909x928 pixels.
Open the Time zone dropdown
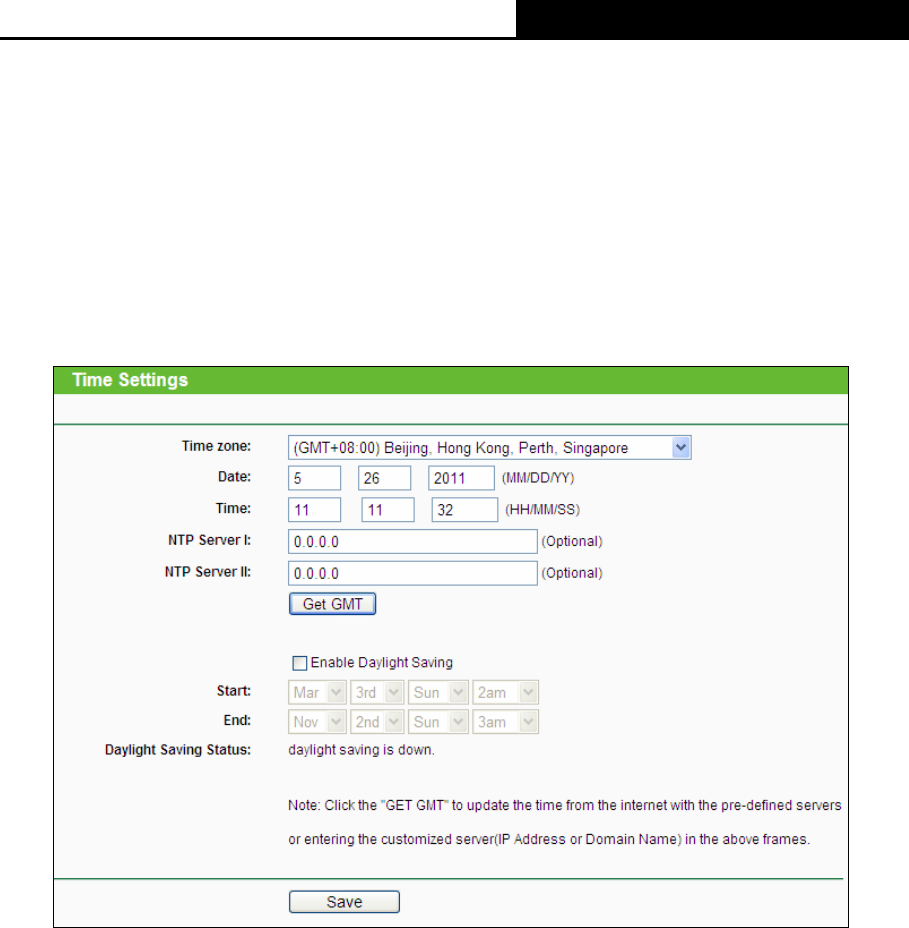click(x=489, y=447)
